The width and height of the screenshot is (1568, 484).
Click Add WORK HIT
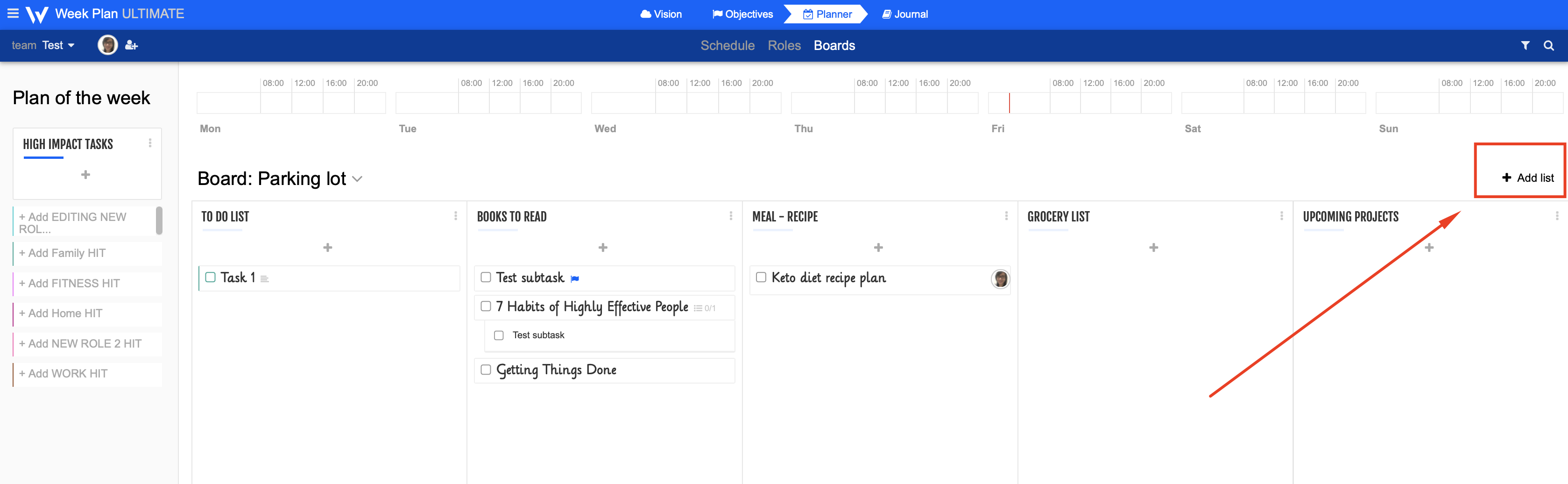88,374
